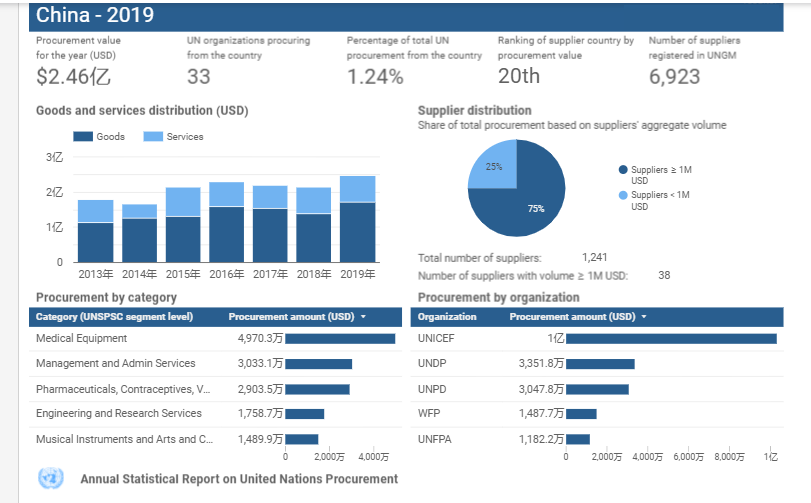Click the UN emblem logo icon
The image size is (811, 503).
coord(51,478)
